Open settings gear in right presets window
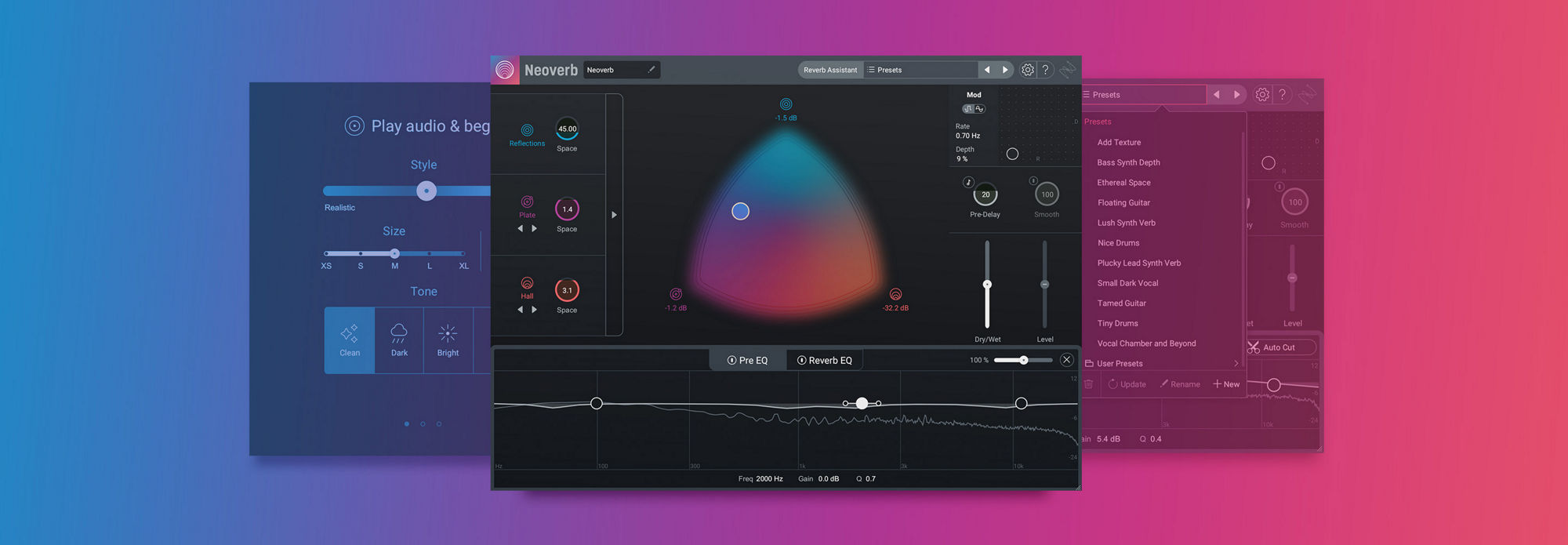Image resolution: width=1568 pixels, height=545 pixels. 1262,95
